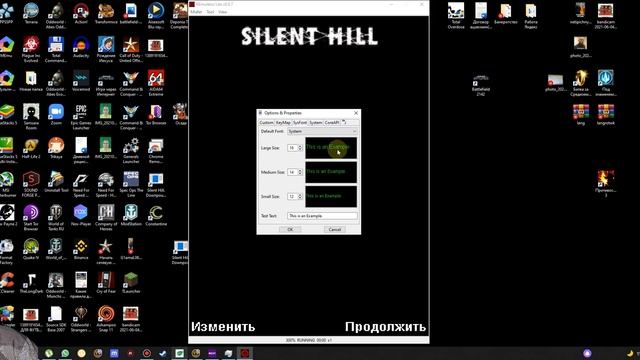The height and width of the screenshot is (360, 640).
Task: Click Cancel in Options dialog
Action: [x=335, y=229]
